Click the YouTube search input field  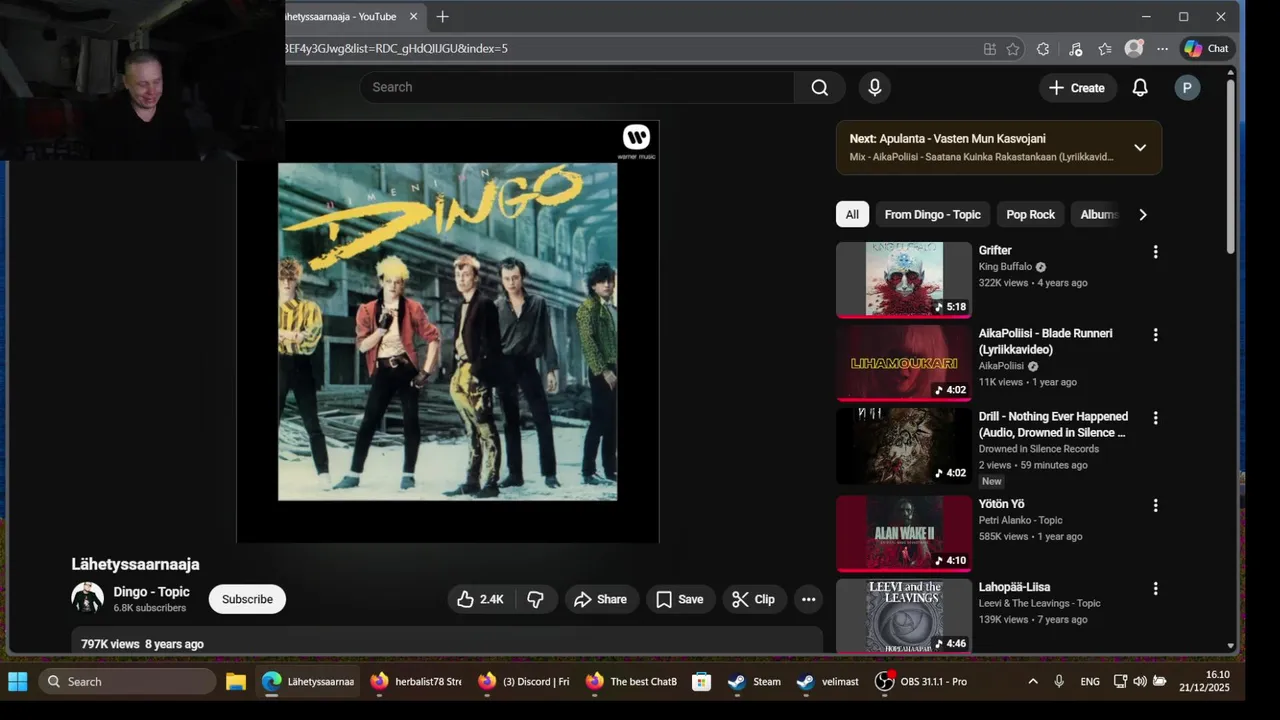[577, 87]
